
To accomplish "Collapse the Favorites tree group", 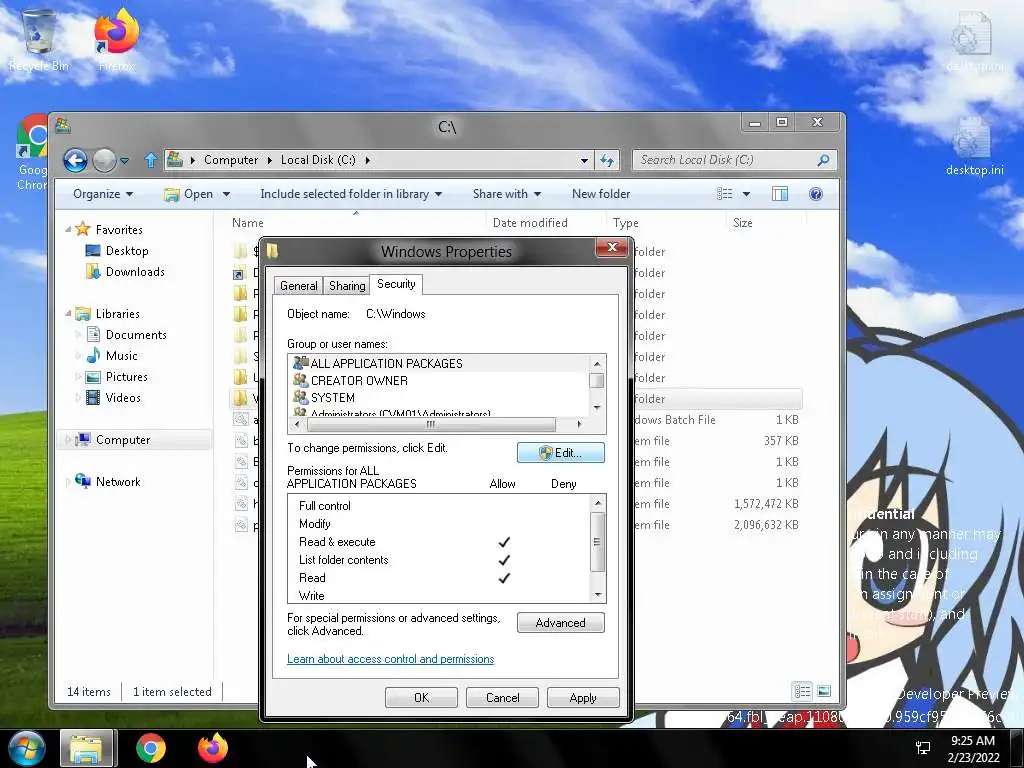I will pos(68,229).
